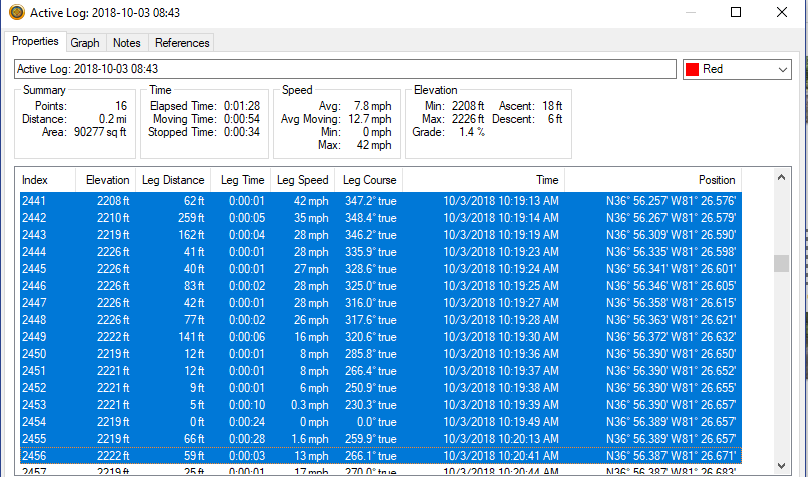Viewport: 808px width, 477px height.
Task: Select track point row 2446
Action: (x=381, y=286)
